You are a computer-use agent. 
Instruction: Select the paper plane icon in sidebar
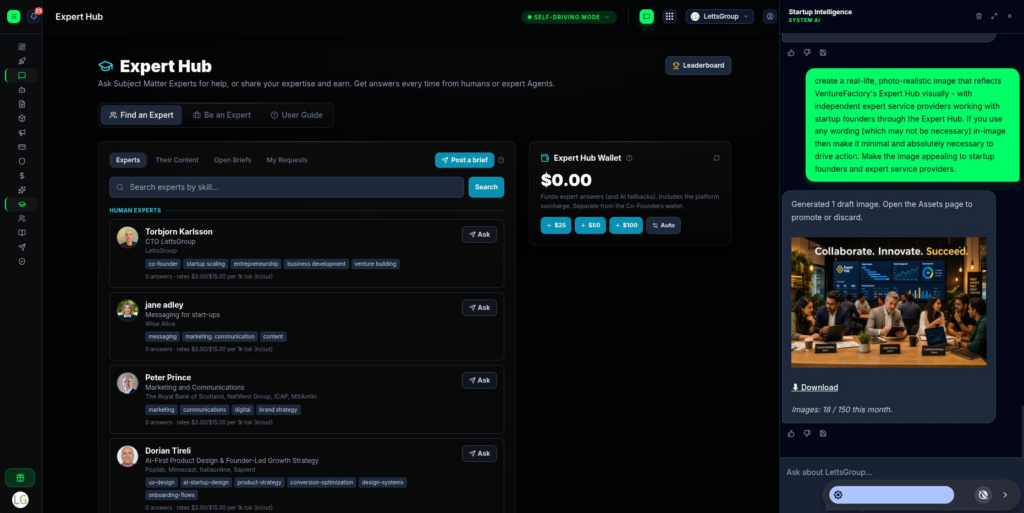22,247
